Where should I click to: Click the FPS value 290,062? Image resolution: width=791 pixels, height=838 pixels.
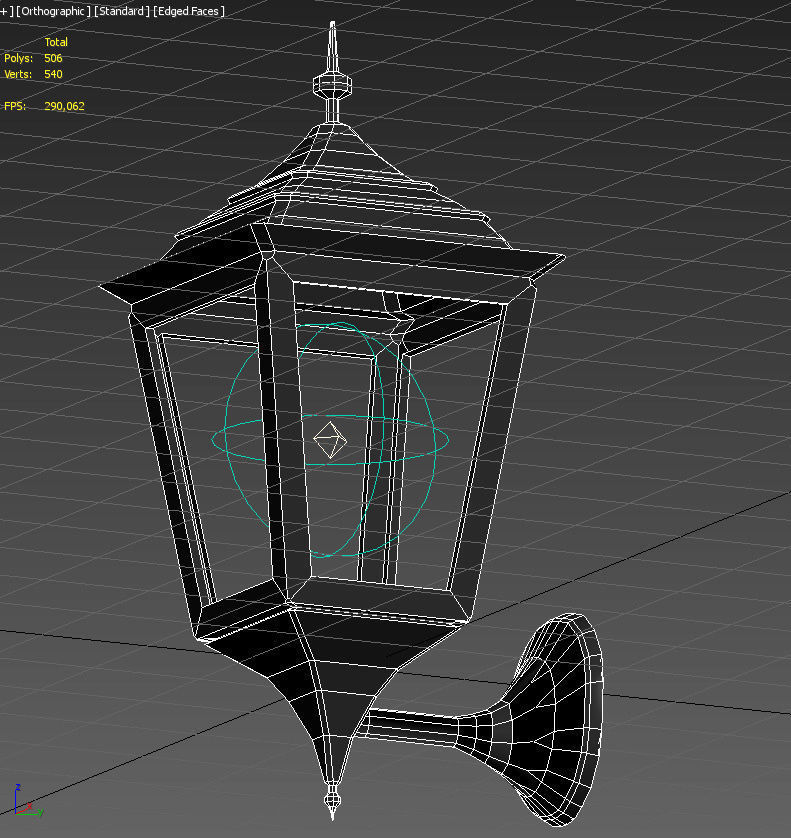pyautogui.click(x=65, y=106)
